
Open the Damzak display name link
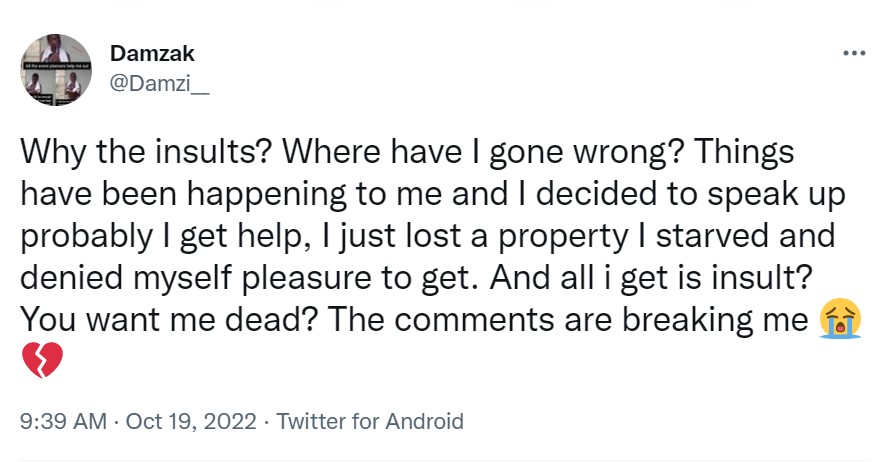coord(152,55)
